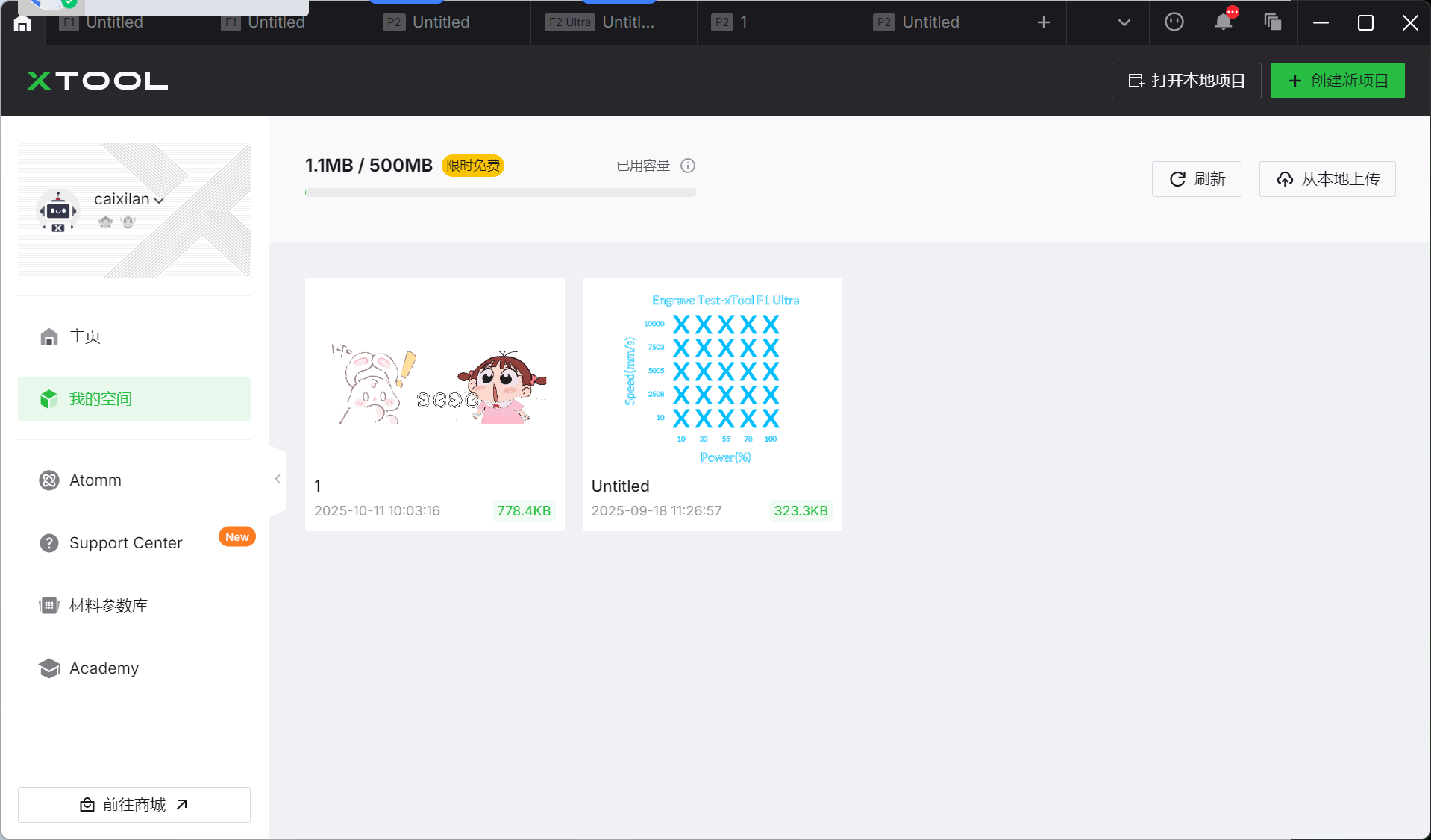1431x840 pixels.
Task: Switch to the F2 Ultra Untitled tab
Action: [612, 22]
